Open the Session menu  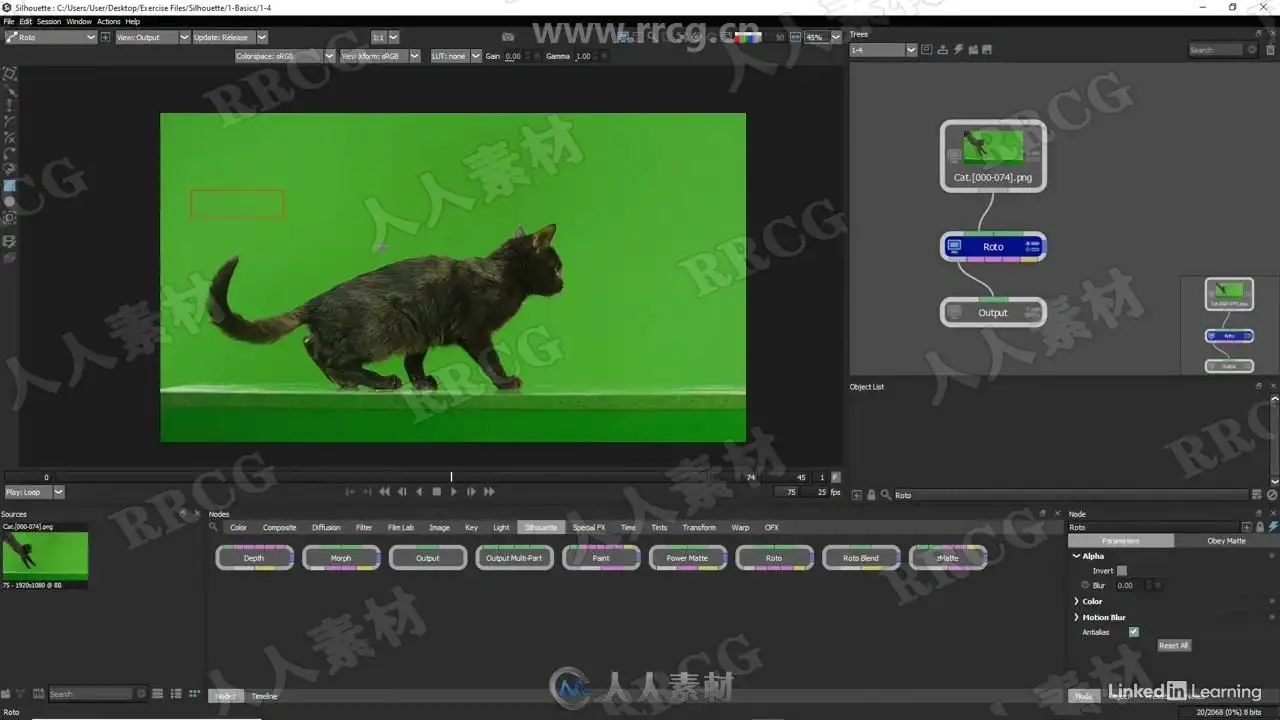click(49, 21)
